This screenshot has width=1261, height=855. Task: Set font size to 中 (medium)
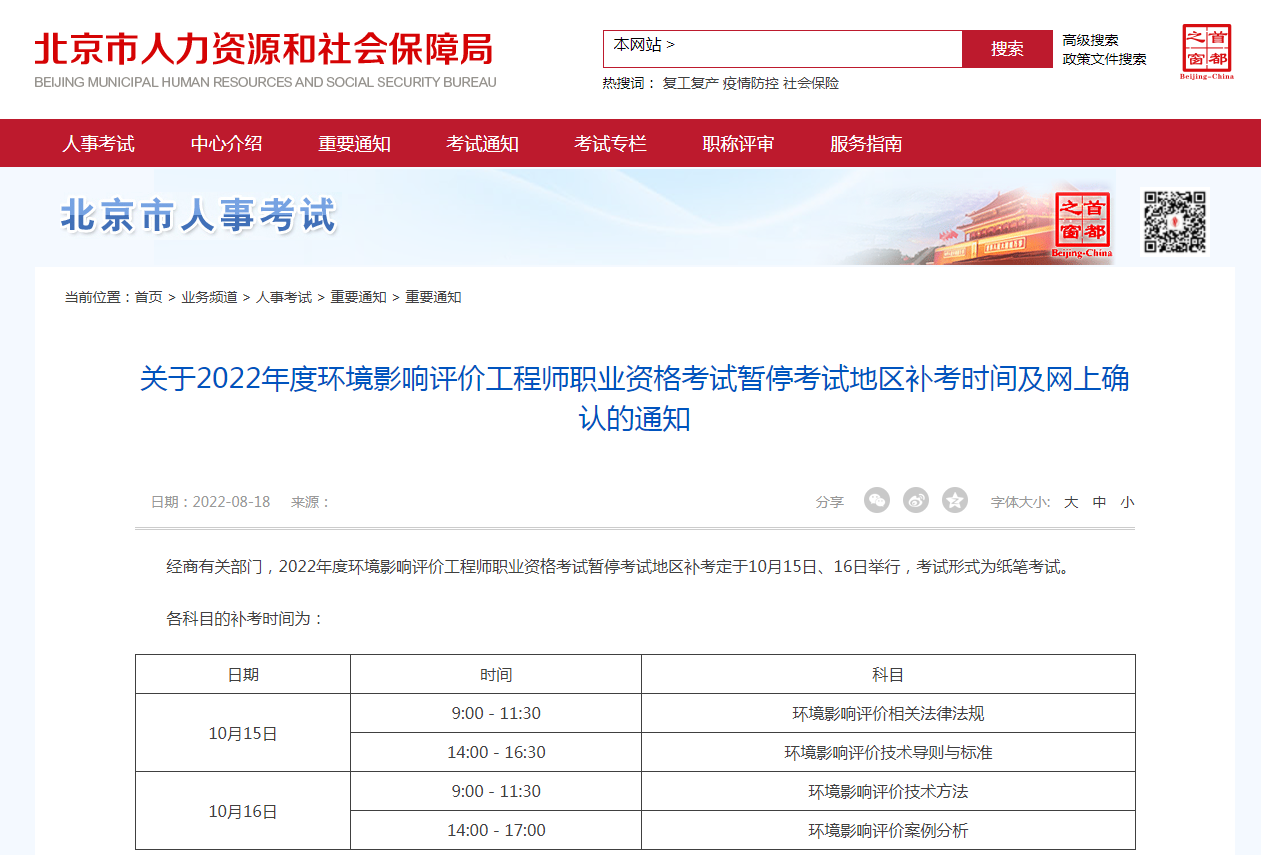click(x=1099, y=503)
